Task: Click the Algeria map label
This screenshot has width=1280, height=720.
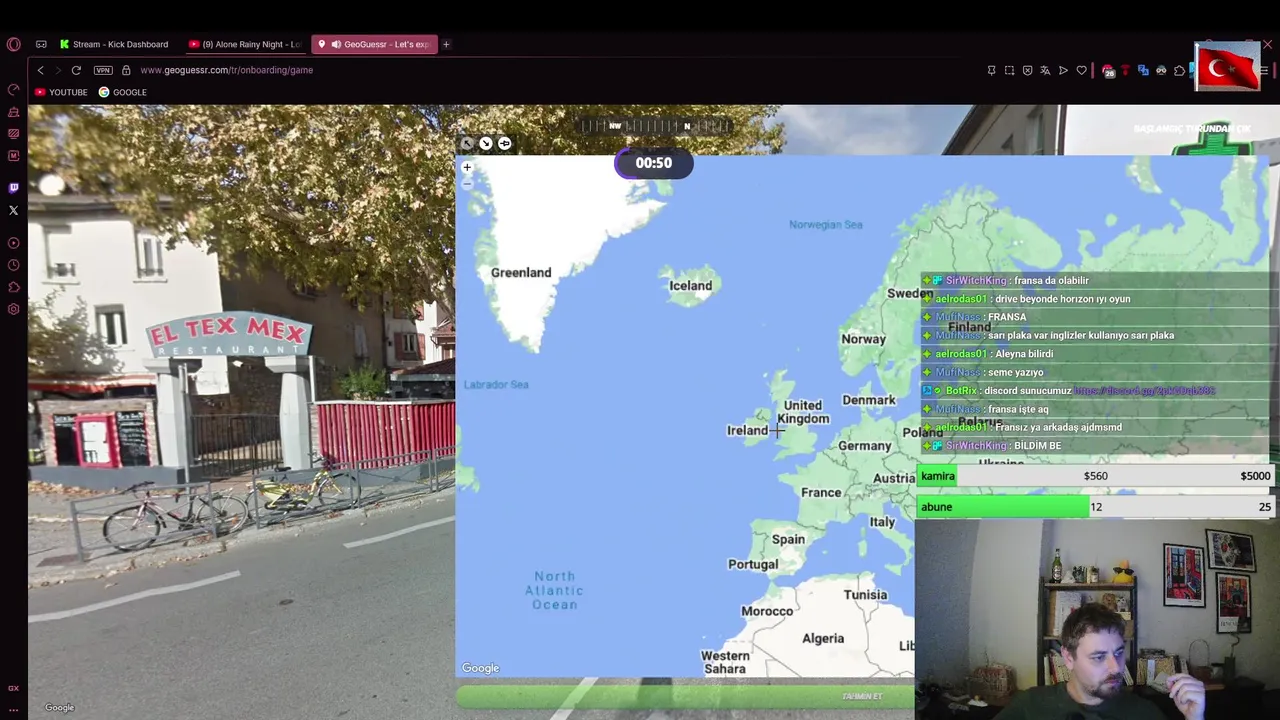Action: pyautogui.click(x=823, y=638)
